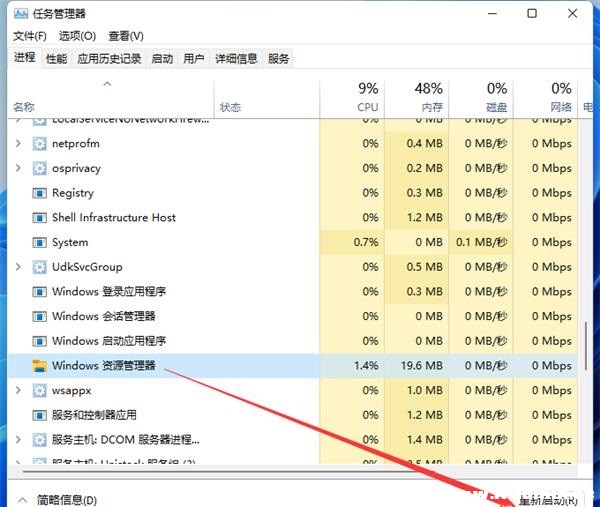Select the Registry process name
600x507 pixels.
(73, 193)
